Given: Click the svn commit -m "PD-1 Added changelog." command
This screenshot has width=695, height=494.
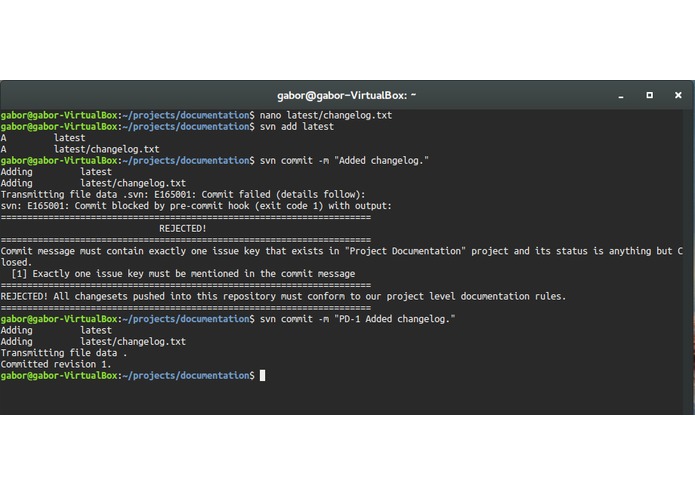Looking at the screenshot, I should (x=358, y=319).
